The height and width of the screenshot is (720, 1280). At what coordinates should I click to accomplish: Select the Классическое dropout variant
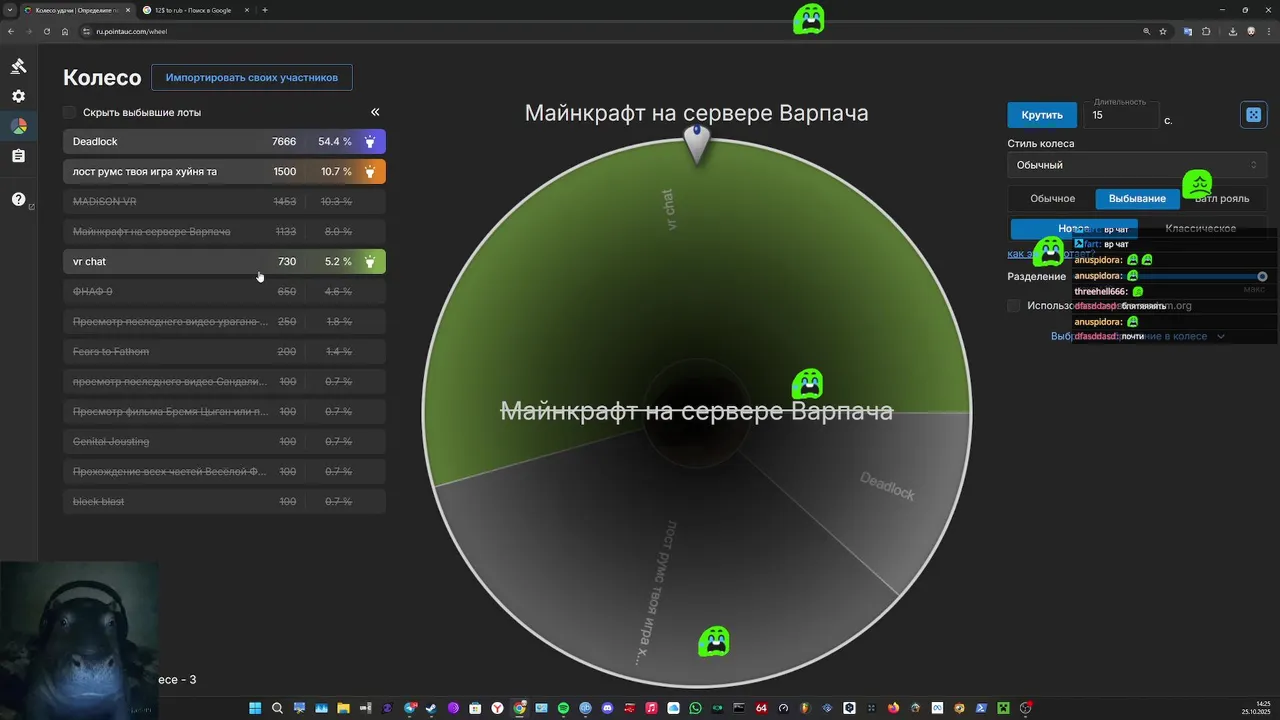1200,228
